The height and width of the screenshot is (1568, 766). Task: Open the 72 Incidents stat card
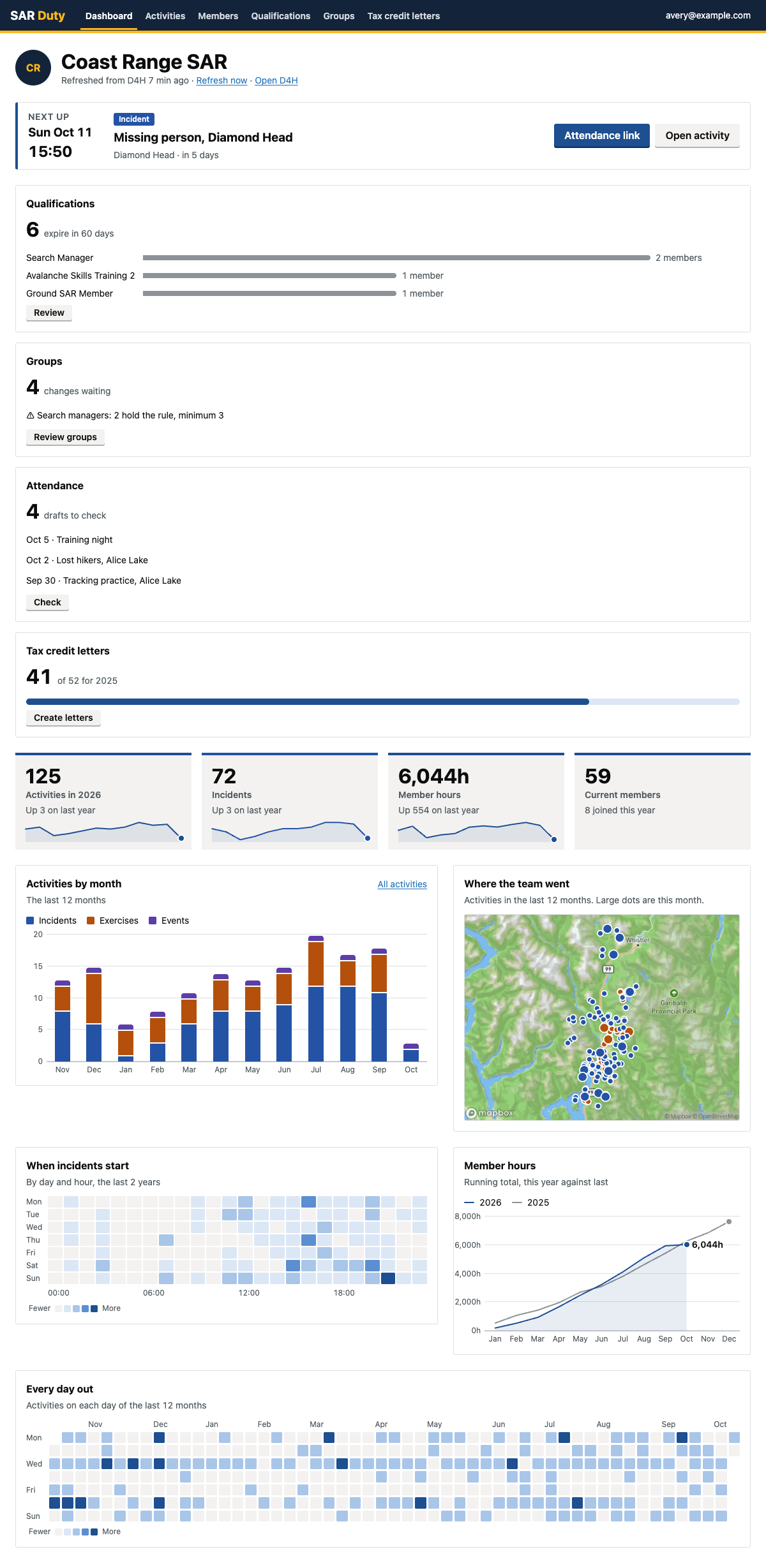(x=290, y=801)
